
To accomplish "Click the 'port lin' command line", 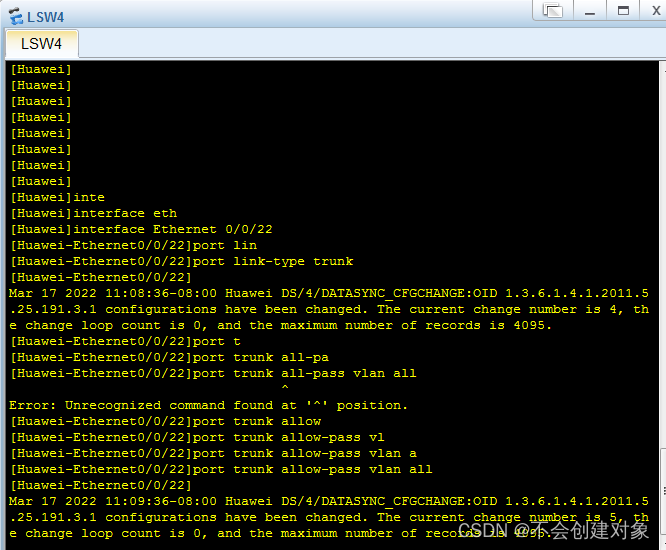I will tap(133, 245).
